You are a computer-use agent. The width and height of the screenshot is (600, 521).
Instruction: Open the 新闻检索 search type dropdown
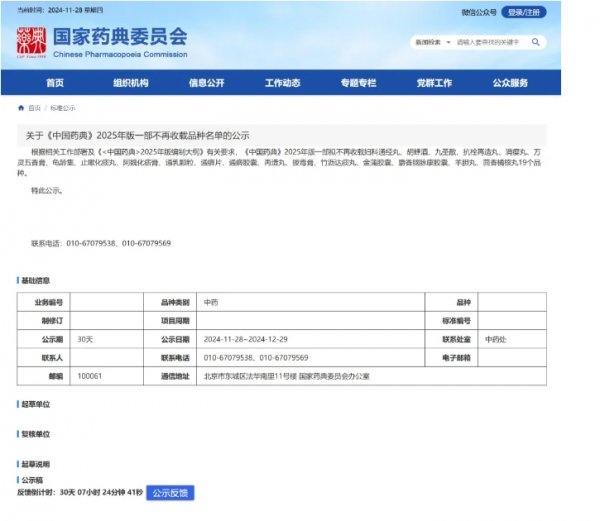pos(431,43)
